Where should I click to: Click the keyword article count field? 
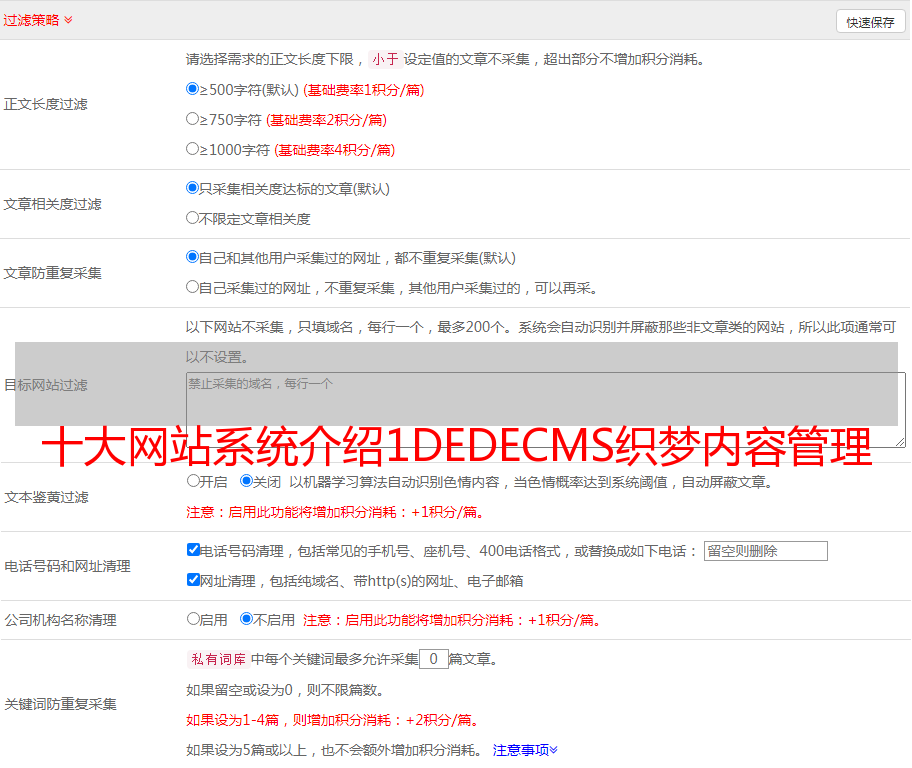click(433, 659)
